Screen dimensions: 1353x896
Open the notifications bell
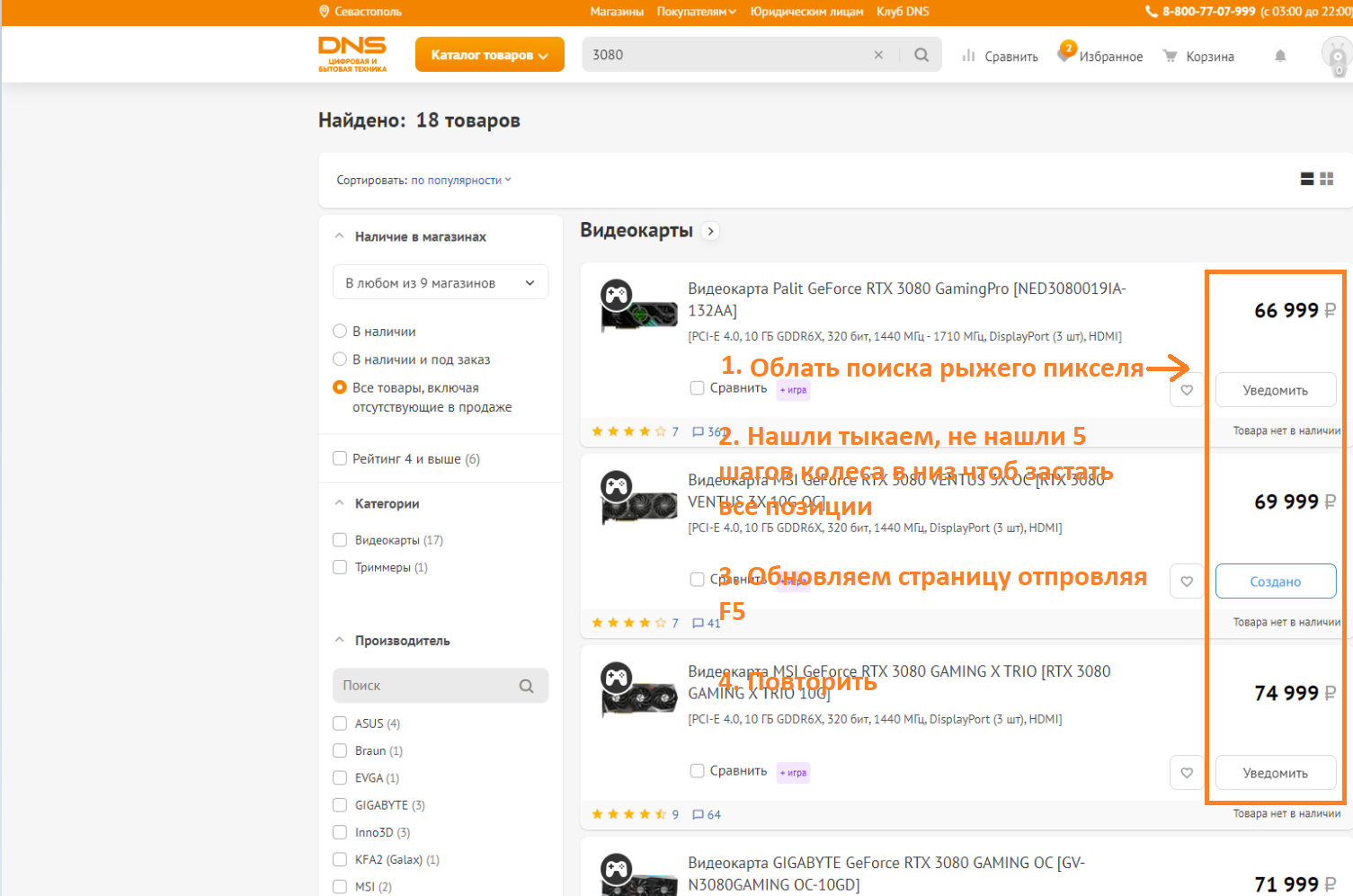(x=1280, y=56)
